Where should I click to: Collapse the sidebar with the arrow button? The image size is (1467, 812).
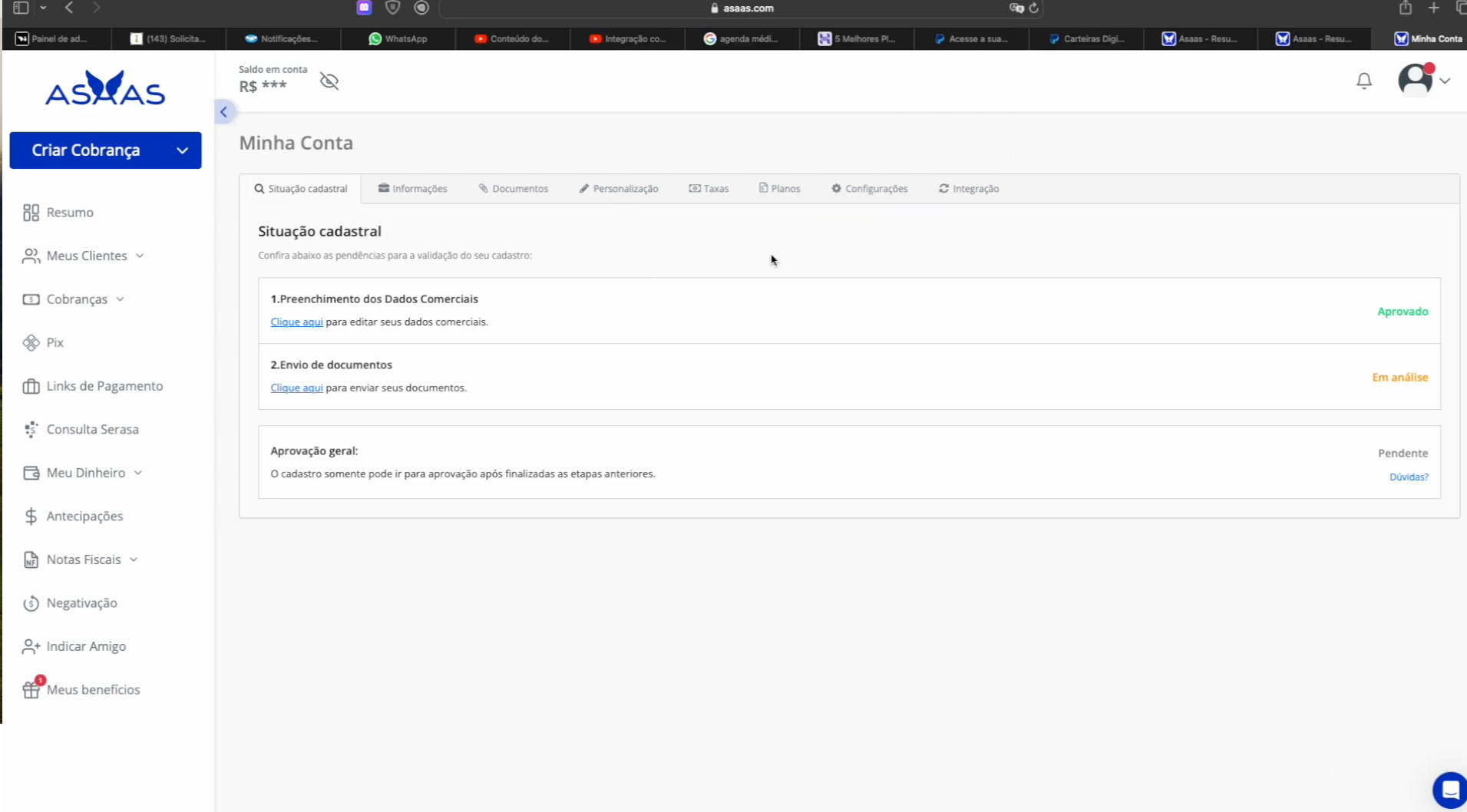223,112
